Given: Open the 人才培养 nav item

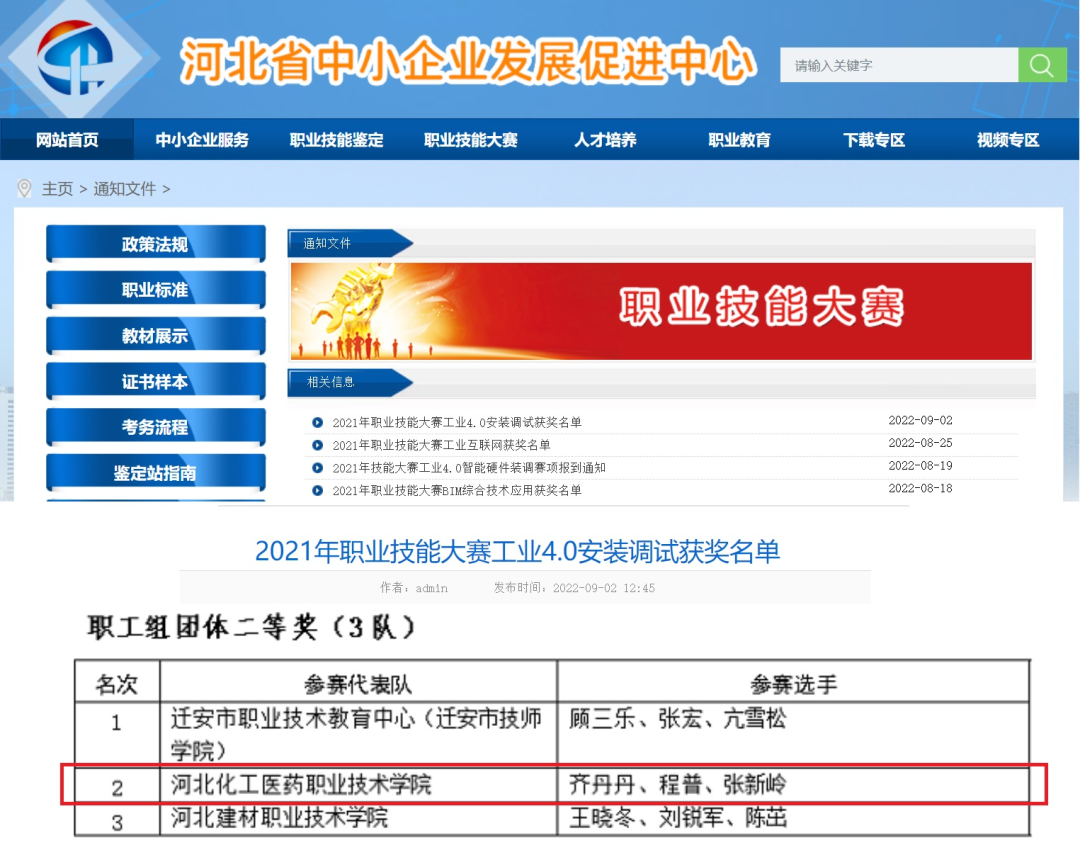Looking at the screenshot, I should coord(605,140).
